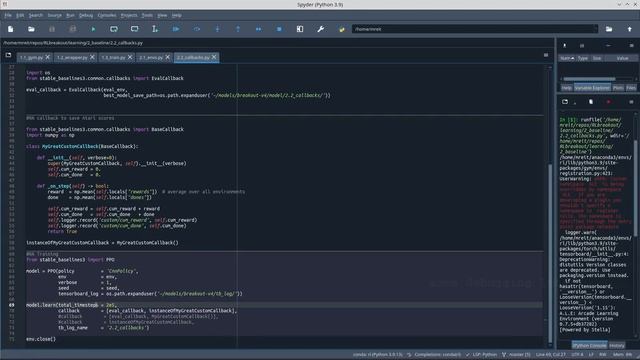
Task: Switch to the Files tab
Action: pos(631,88)
